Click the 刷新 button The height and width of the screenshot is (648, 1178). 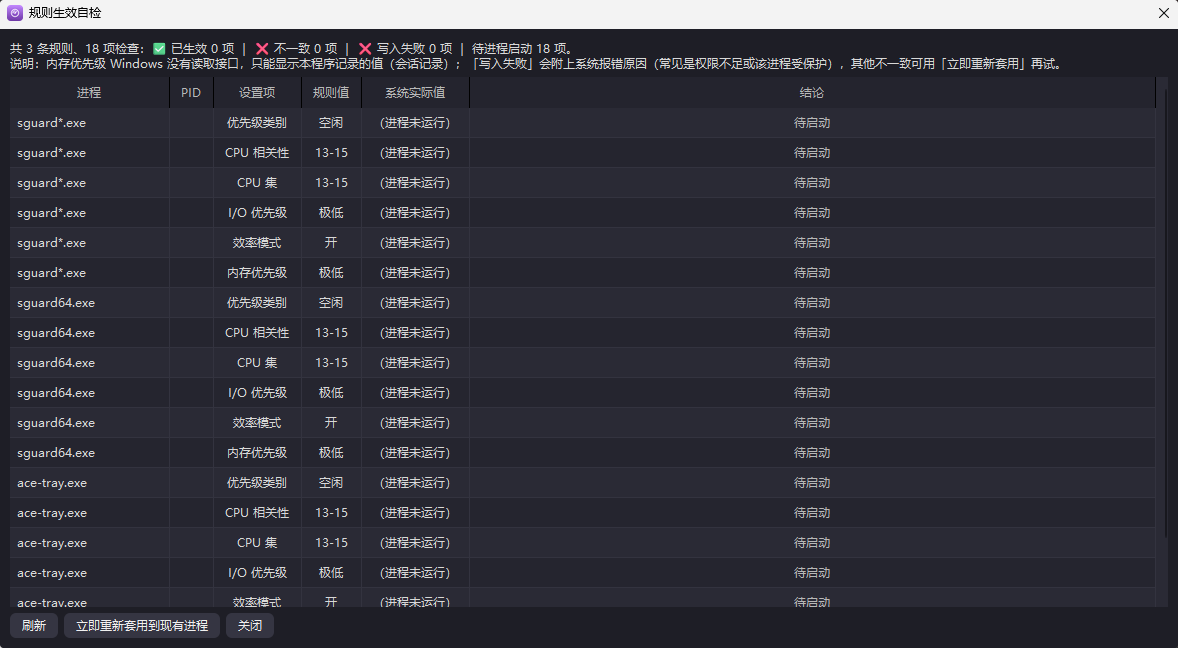(34, 625)
